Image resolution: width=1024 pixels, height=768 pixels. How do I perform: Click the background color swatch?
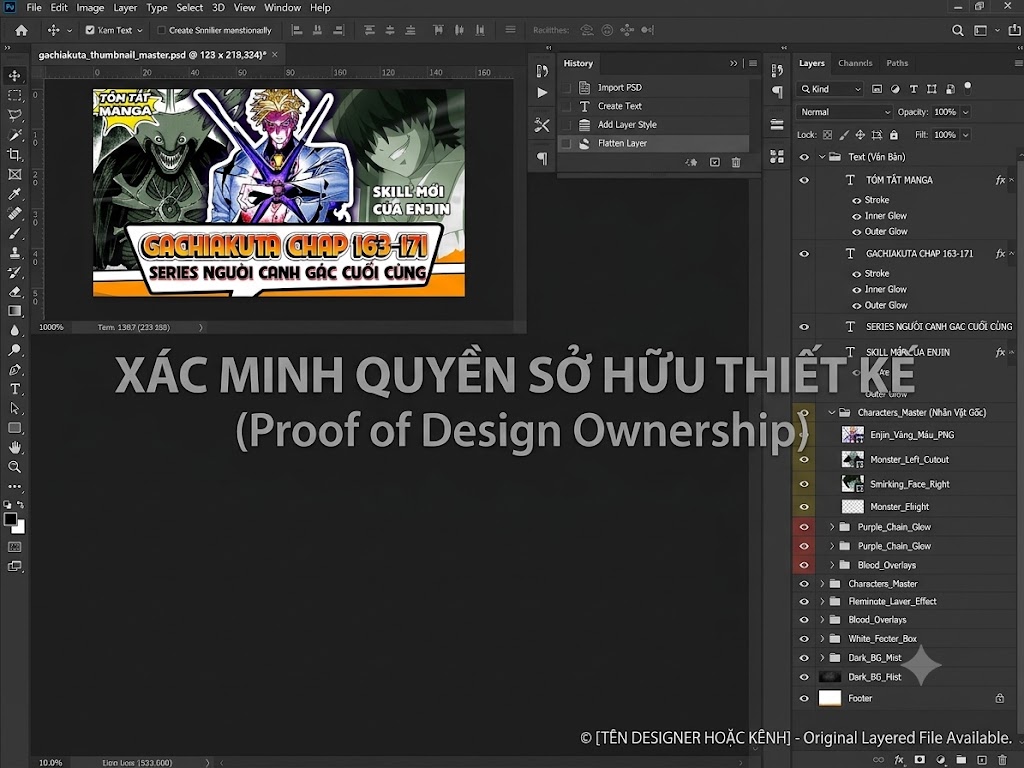click(x=20, y=528)
